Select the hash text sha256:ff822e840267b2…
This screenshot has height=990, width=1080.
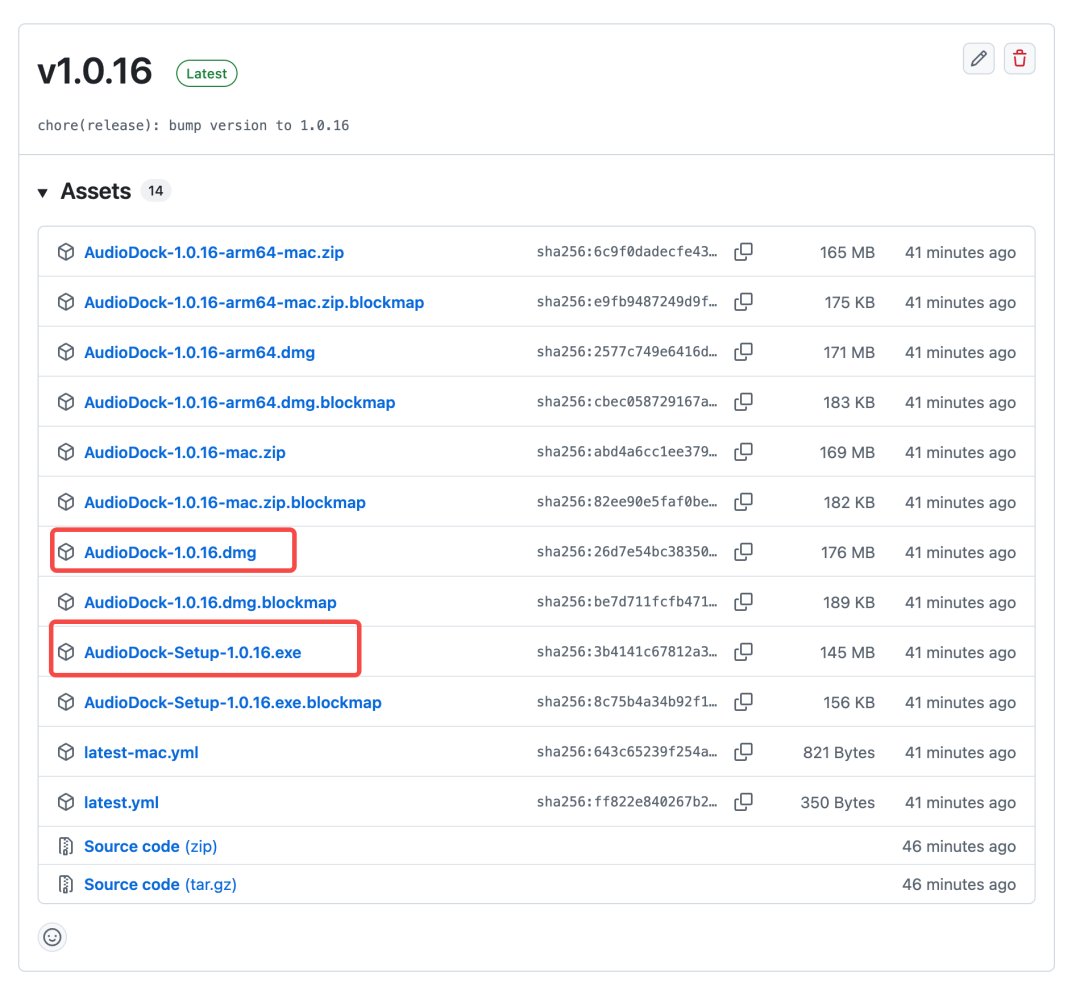627,802
